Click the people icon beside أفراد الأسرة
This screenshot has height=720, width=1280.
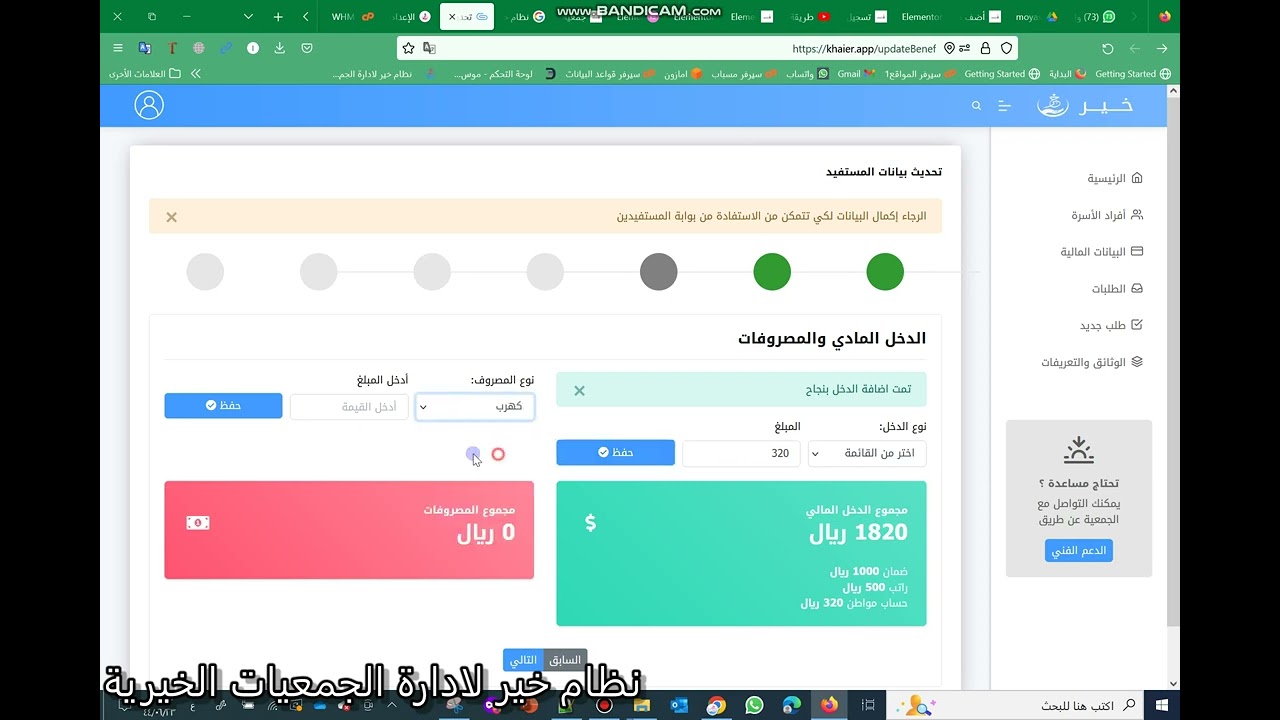coord(1136,215)
